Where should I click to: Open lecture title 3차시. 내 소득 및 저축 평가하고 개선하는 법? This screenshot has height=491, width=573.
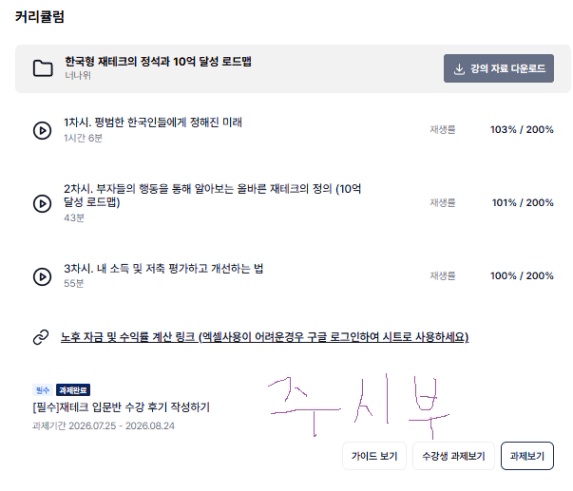(x=163, y=269)
